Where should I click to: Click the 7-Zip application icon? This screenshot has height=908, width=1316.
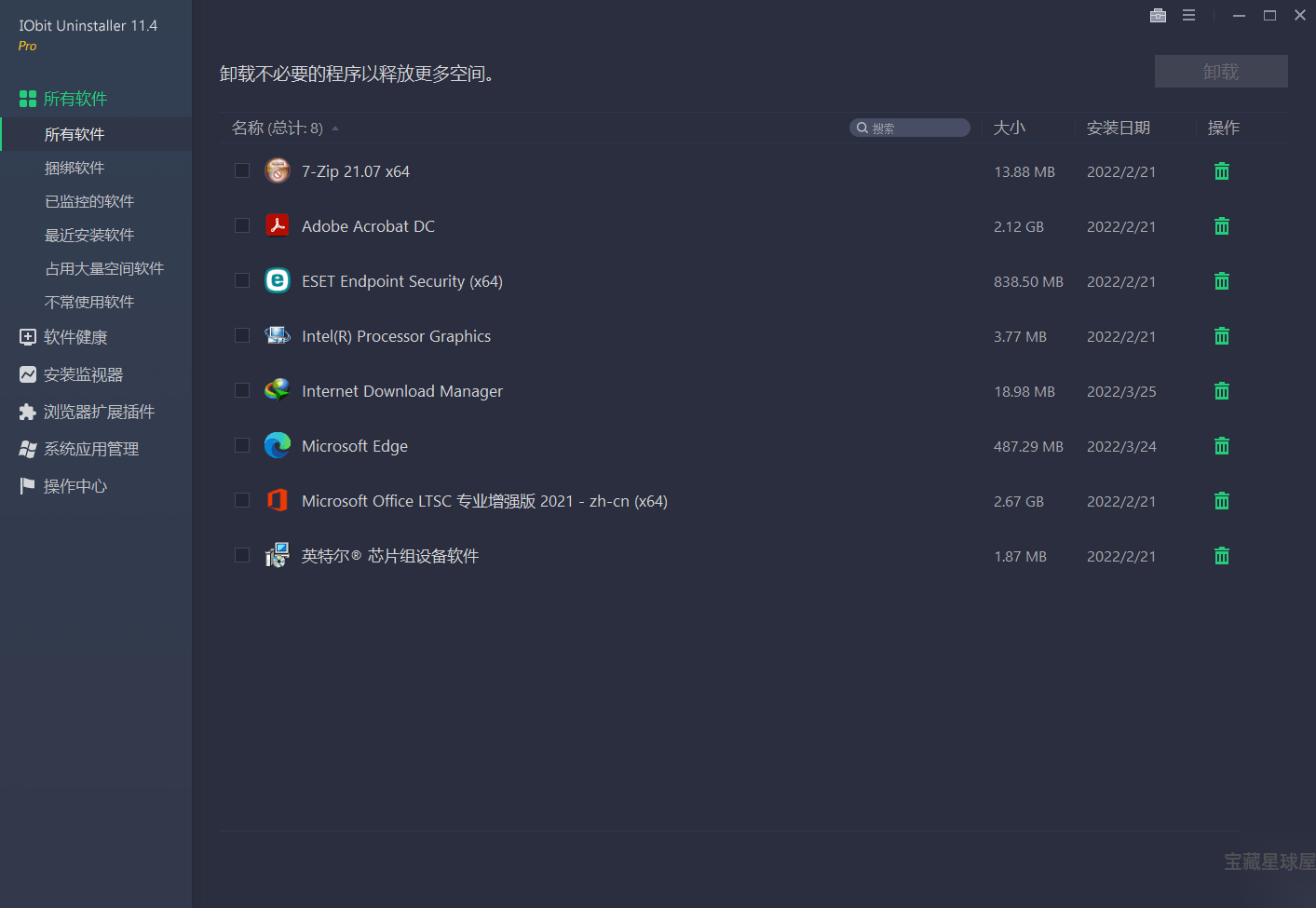tap(278, 170)
